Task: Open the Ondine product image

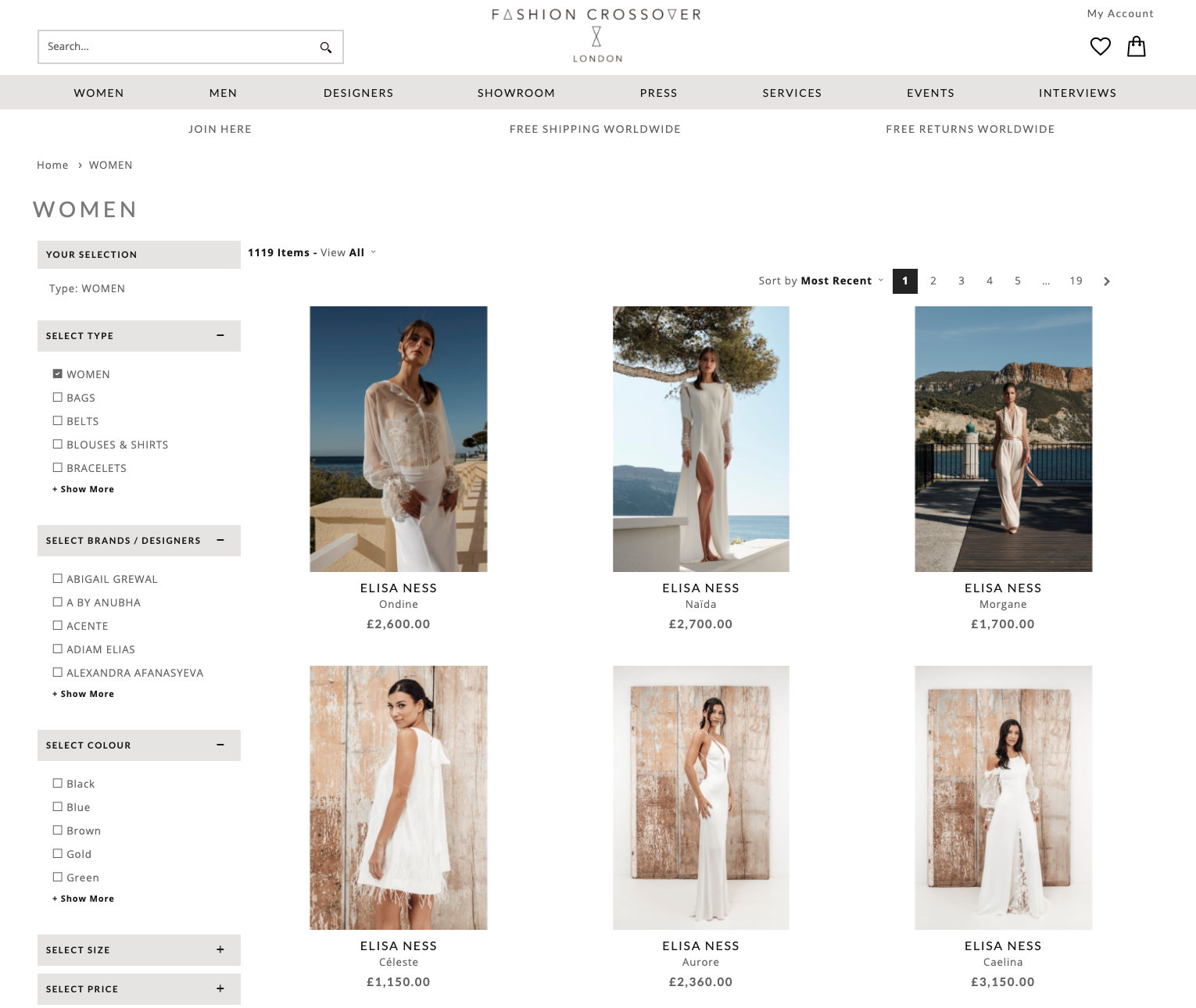Action: click(x=399, y=439)
